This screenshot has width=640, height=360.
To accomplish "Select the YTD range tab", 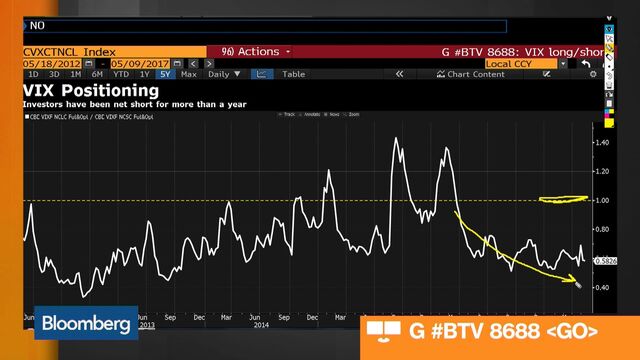I will point(121,74).
